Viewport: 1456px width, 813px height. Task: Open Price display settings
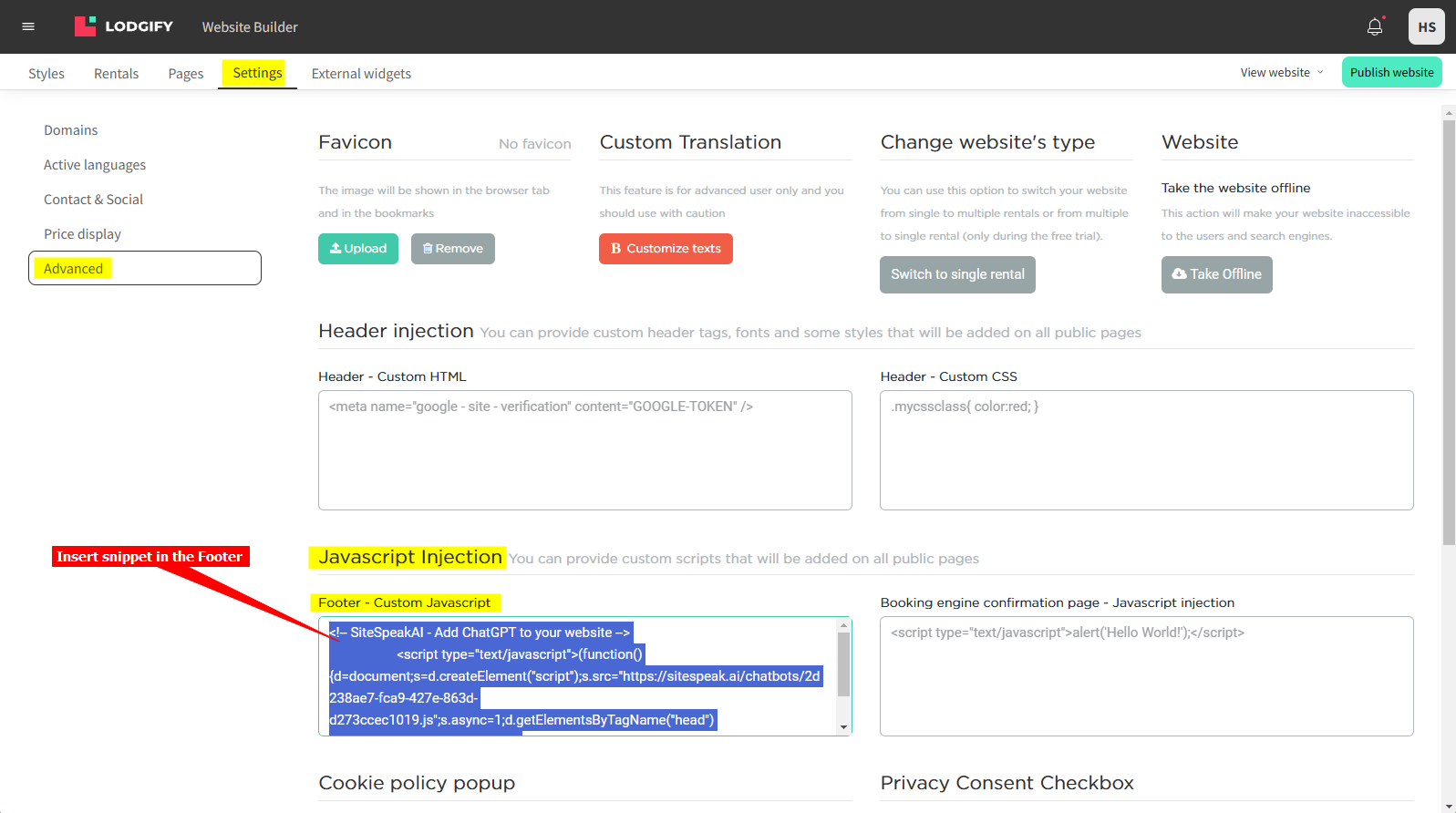[82, 234]
